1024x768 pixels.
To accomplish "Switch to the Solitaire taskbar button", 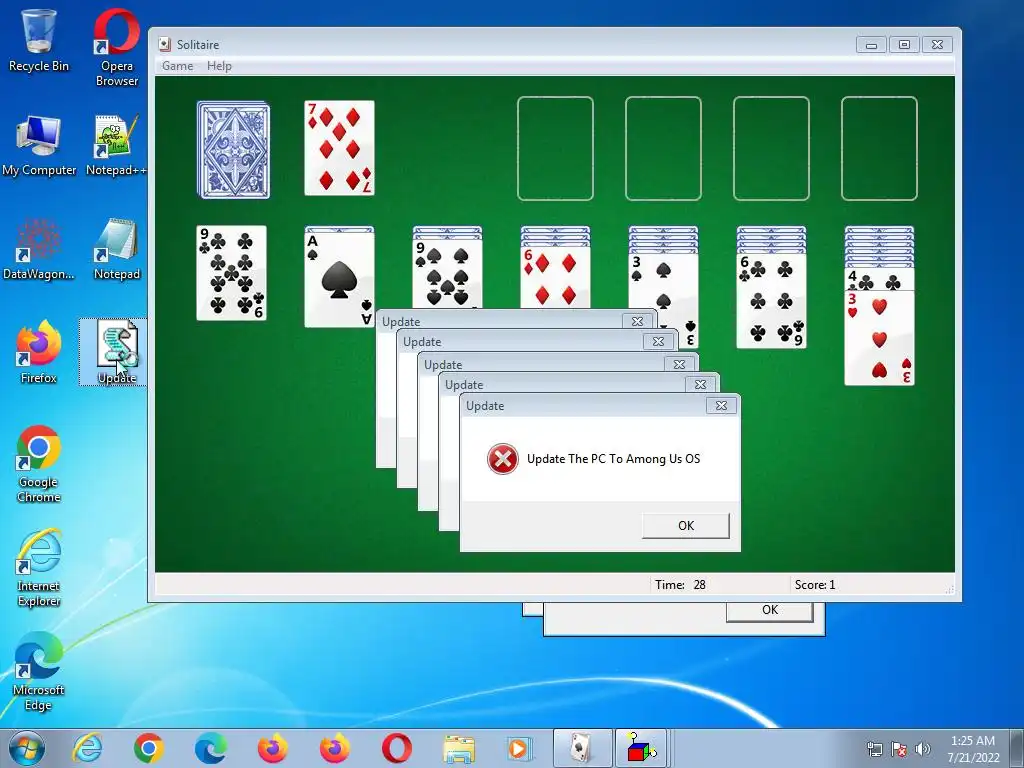I will [x=583, y=748].
